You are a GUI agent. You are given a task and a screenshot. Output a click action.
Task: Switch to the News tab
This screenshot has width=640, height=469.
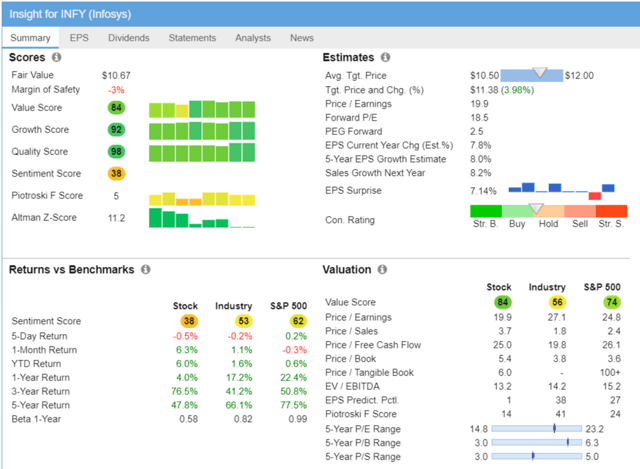(302, 38)
